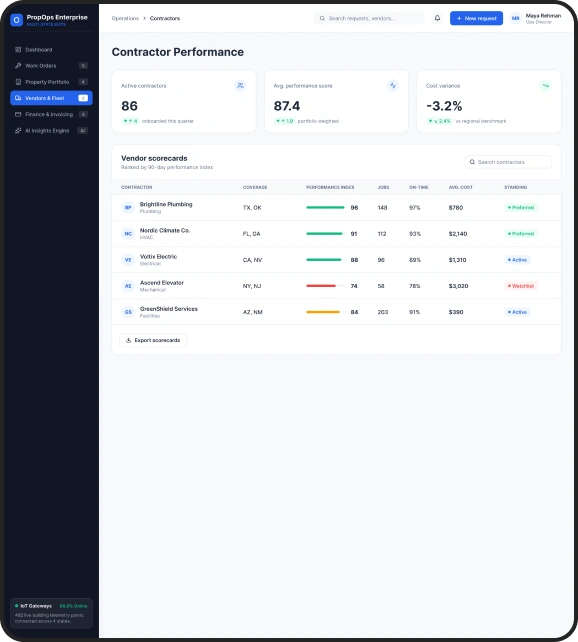Click the Maya Rehman user name
This screenshot has height=642, width=578.
543,16
